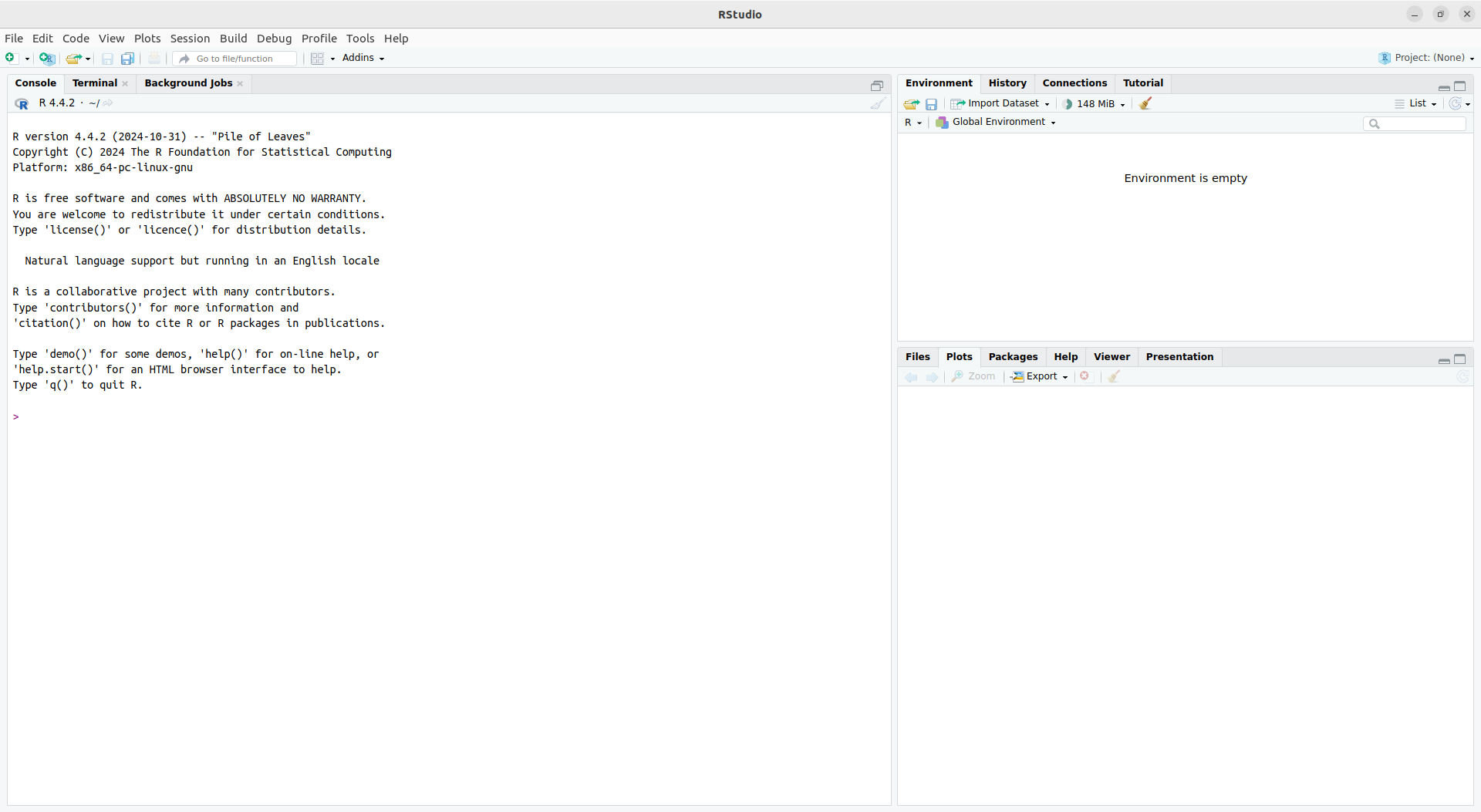
Task: Click the Create a Project icon
Action: [x=47, y=58]
